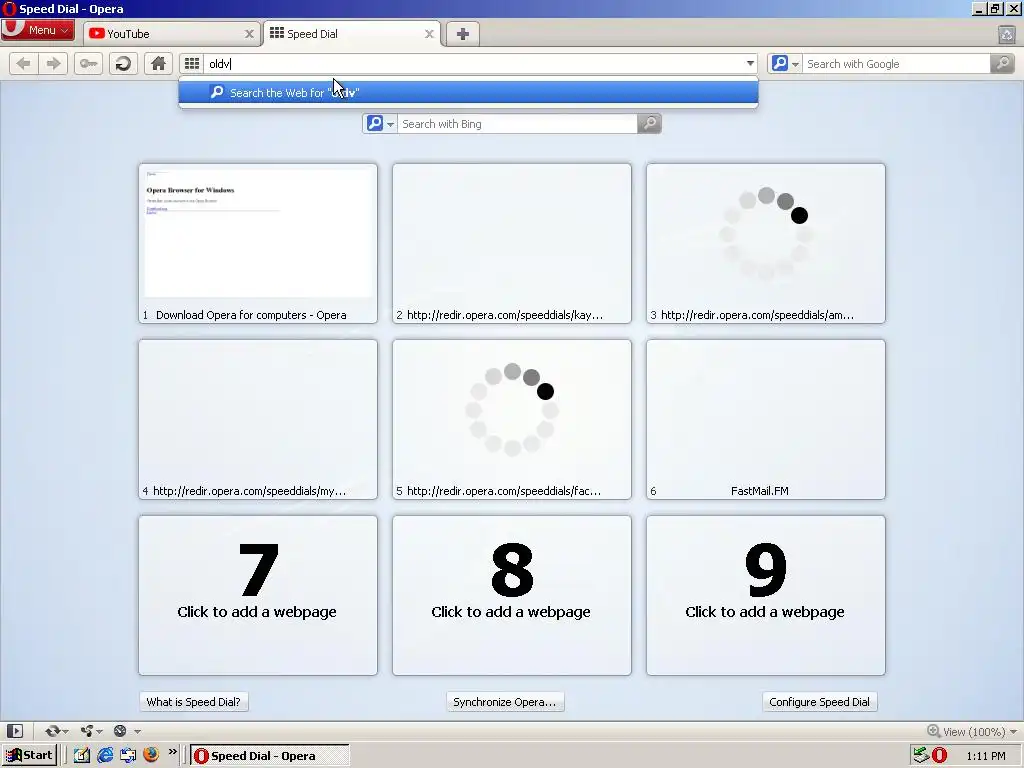Click the quick launch notepad icon
Viewport: 1024px width, 768px height.
pyautogui.click(x=82, y=755)
